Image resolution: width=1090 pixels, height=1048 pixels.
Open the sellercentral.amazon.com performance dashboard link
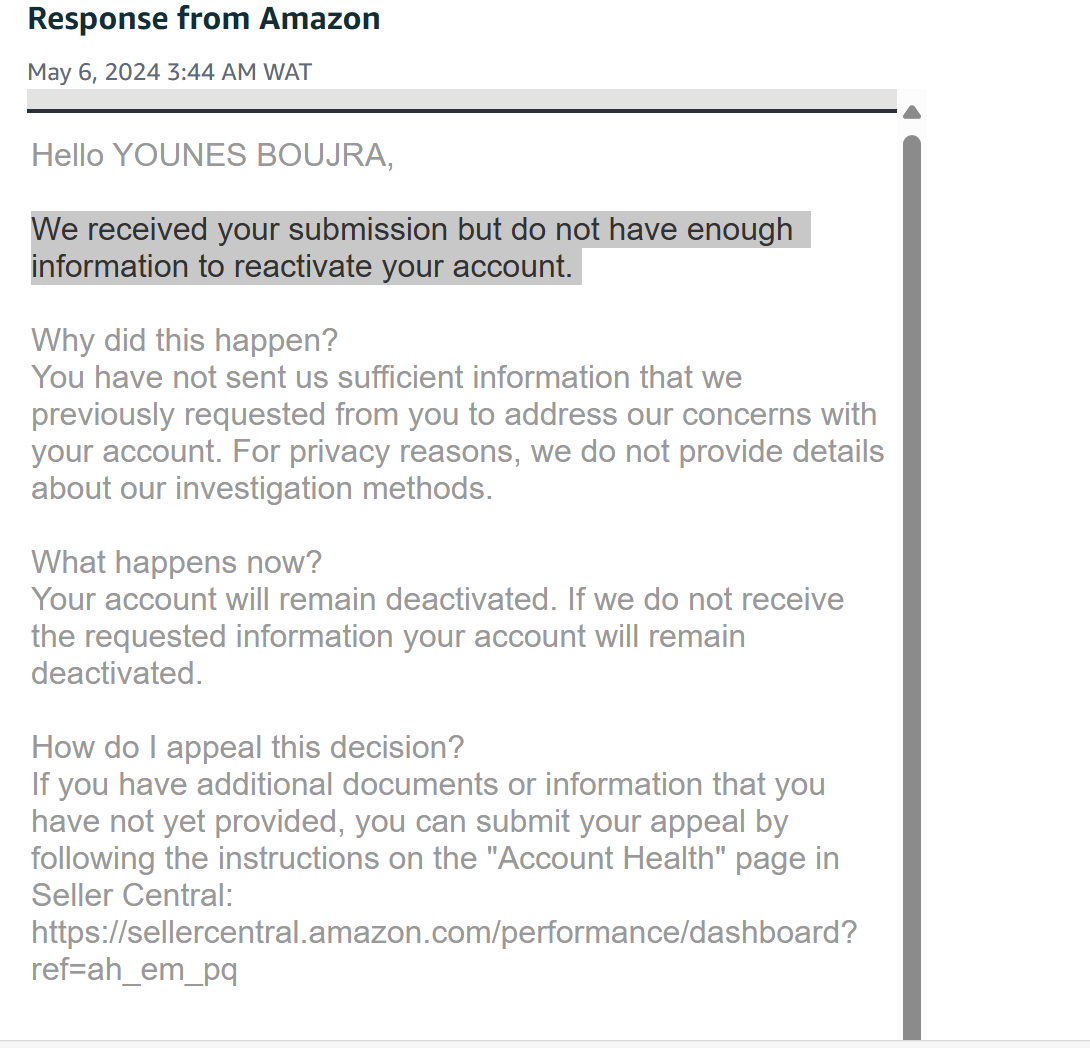444,933
